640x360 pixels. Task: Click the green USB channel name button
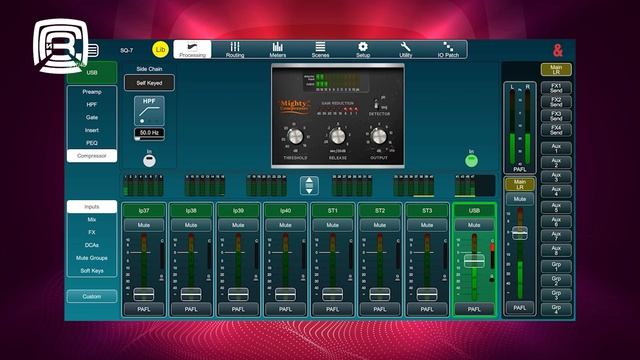(92, 72)
